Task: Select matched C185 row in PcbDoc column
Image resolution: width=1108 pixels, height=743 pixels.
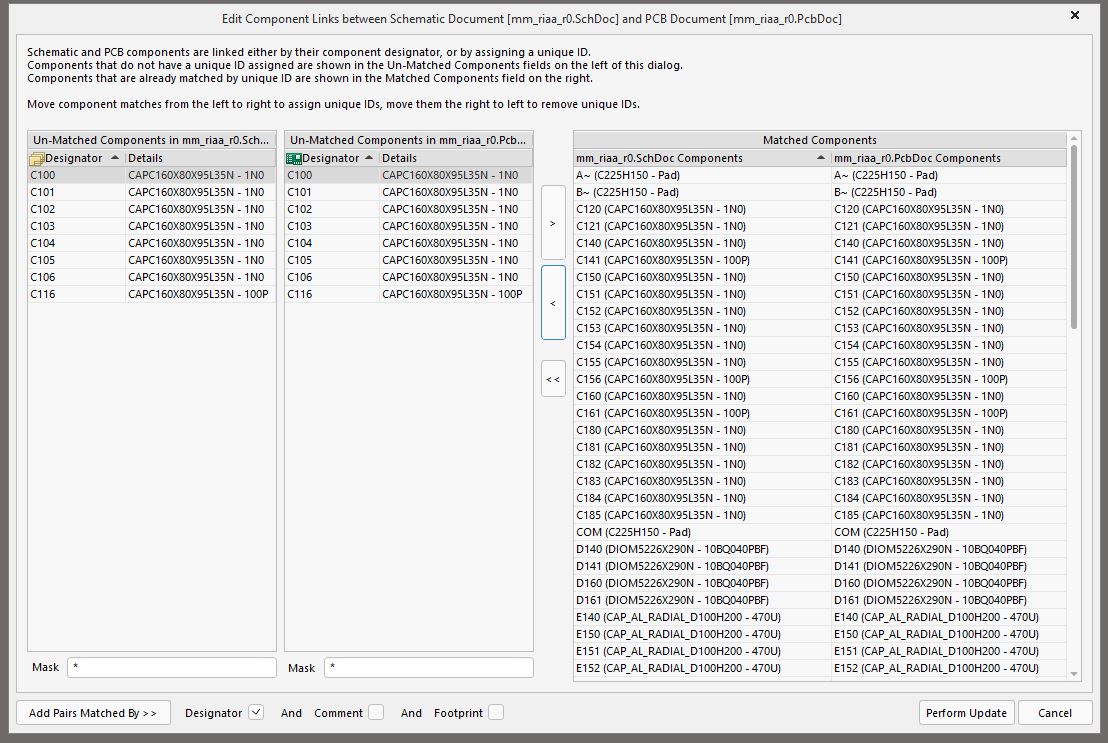Action: (948, 515)
